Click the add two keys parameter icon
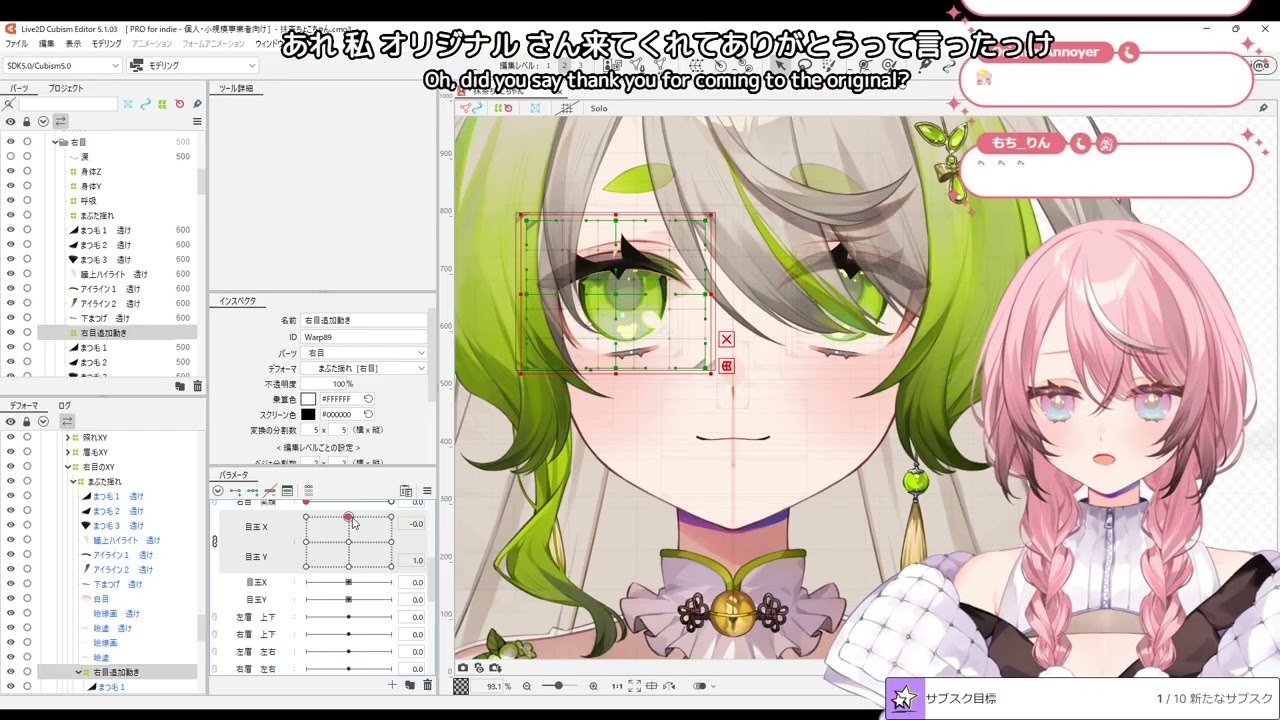This screenshot has width=1280, height=720. pyautogui.click(x=235, y=491)
